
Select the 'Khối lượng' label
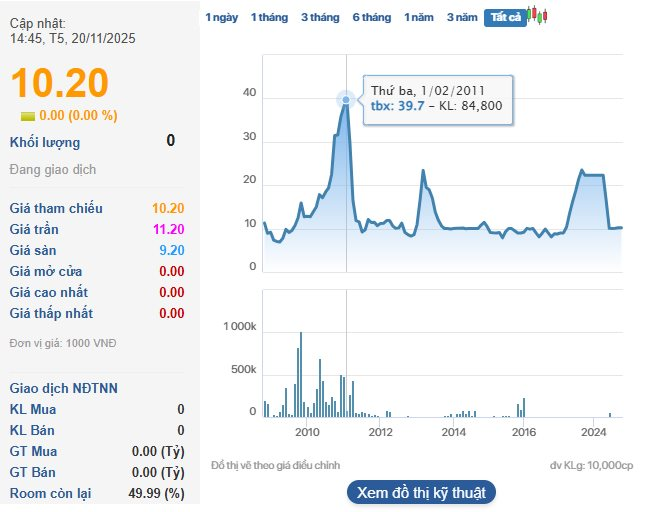[45, 142]
